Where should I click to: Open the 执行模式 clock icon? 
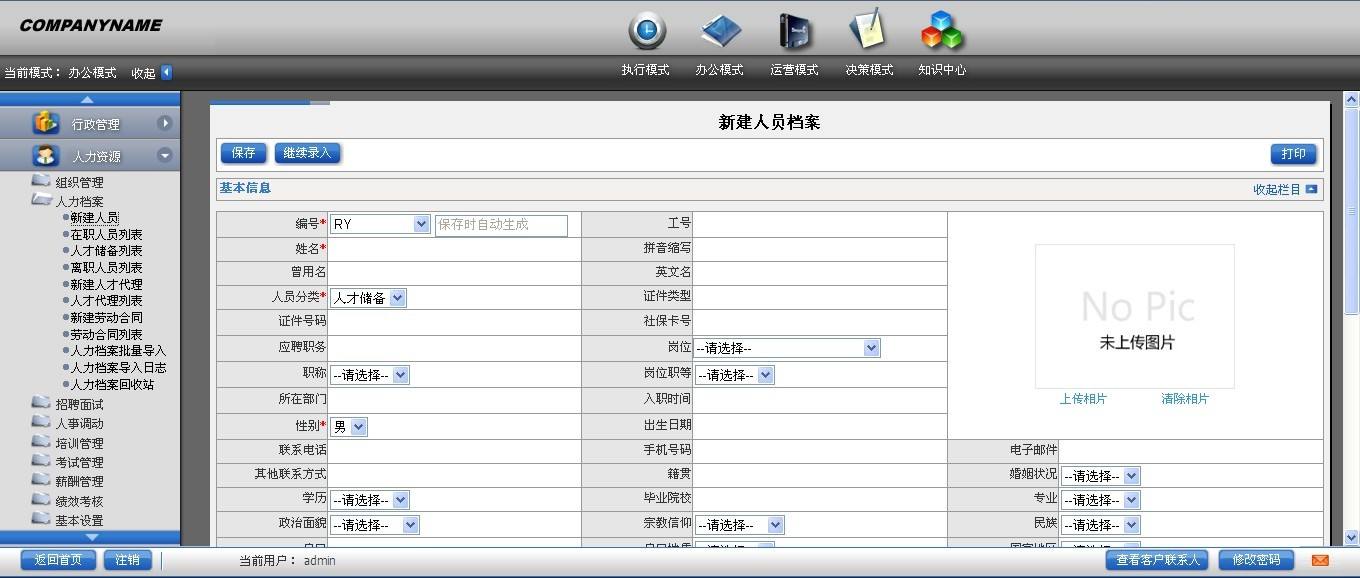[647, 30]
